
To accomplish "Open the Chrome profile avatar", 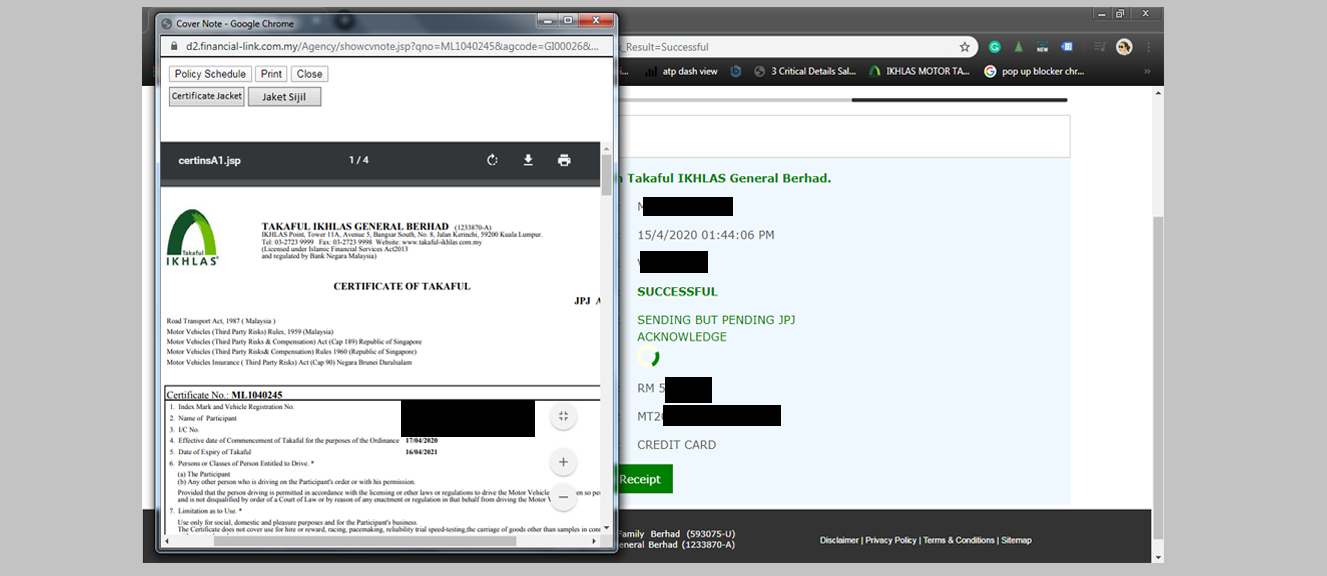I will click(1124, 47).
